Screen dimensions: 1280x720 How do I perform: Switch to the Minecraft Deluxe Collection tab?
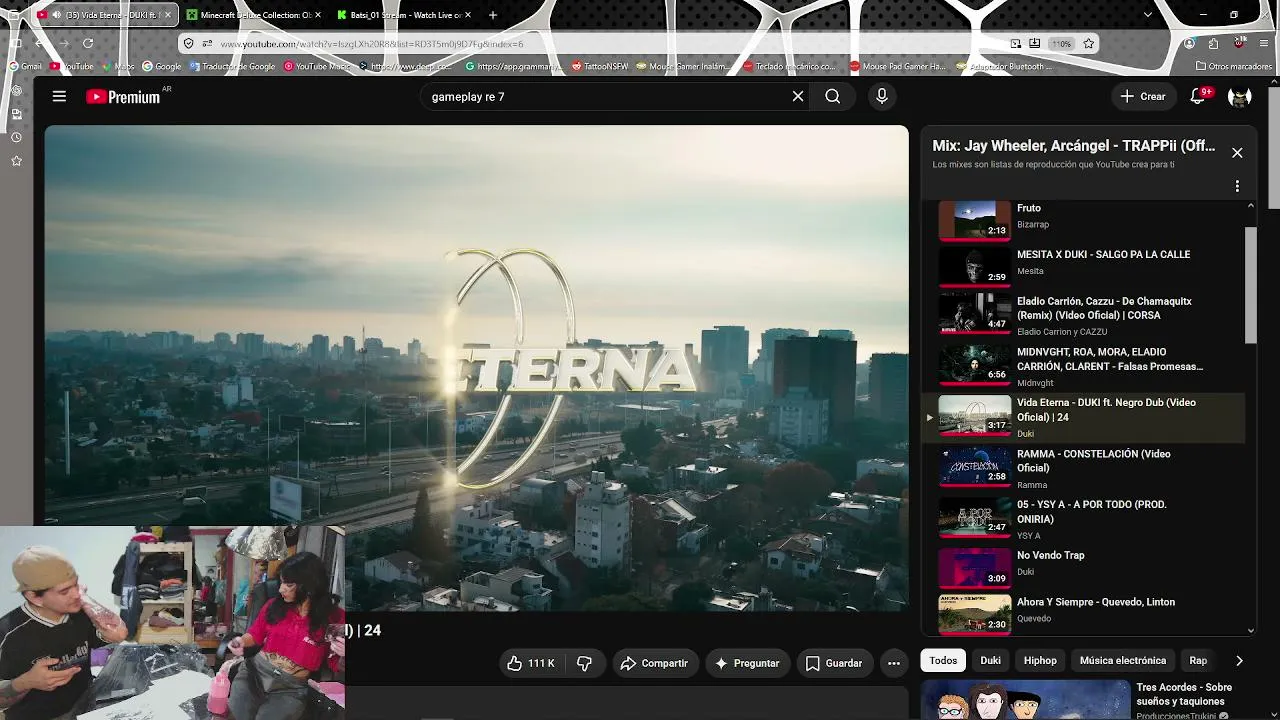tap(256, 15)
